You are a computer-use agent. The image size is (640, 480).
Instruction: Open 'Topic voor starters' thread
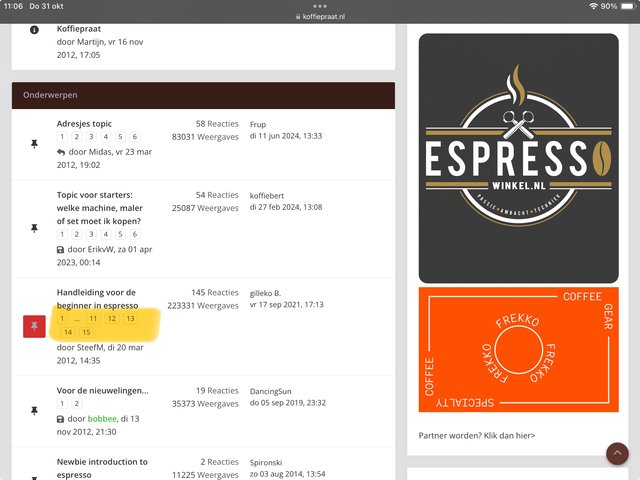point(100,208)
